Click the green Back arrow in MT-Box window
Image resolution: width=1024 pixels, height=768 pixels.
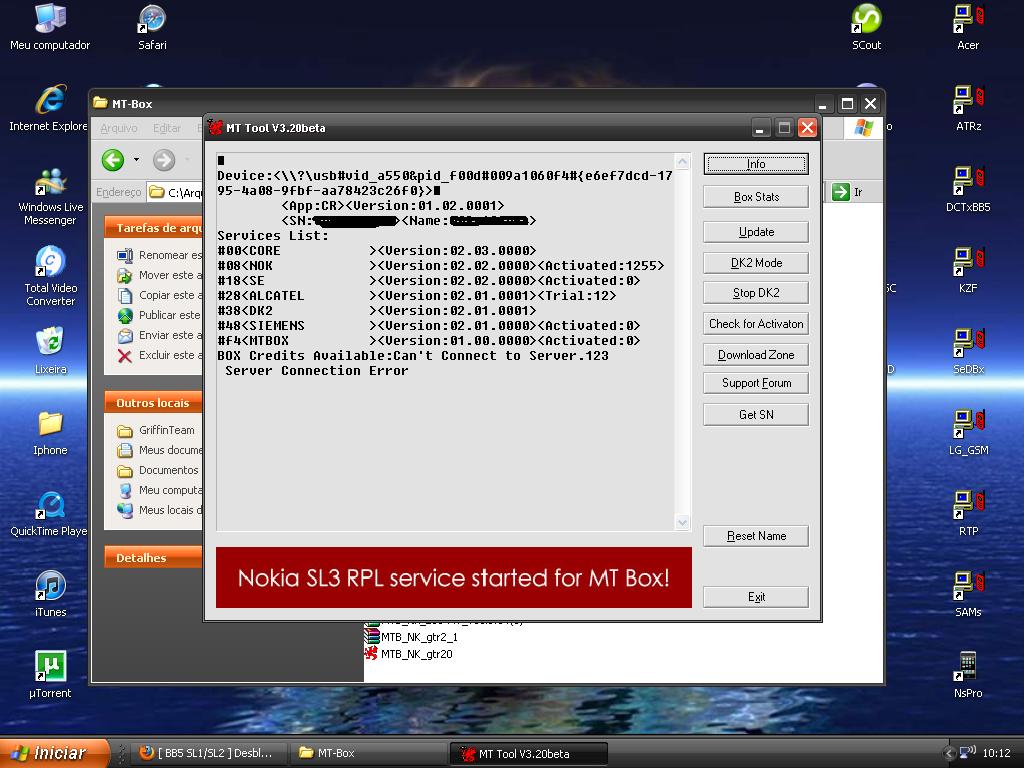point(113,159)
